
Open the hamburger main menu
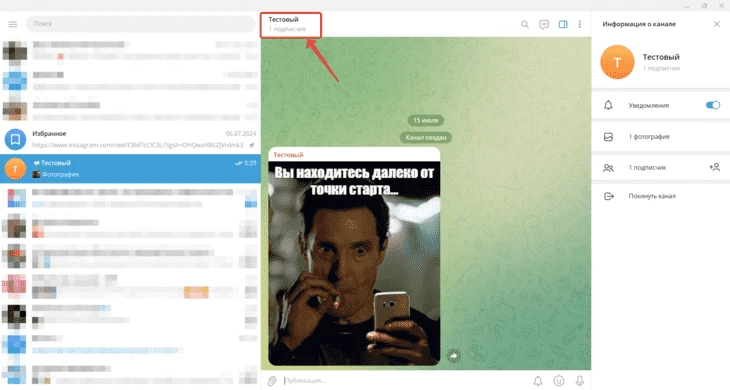pyautogui.click(x=13, y=24)
